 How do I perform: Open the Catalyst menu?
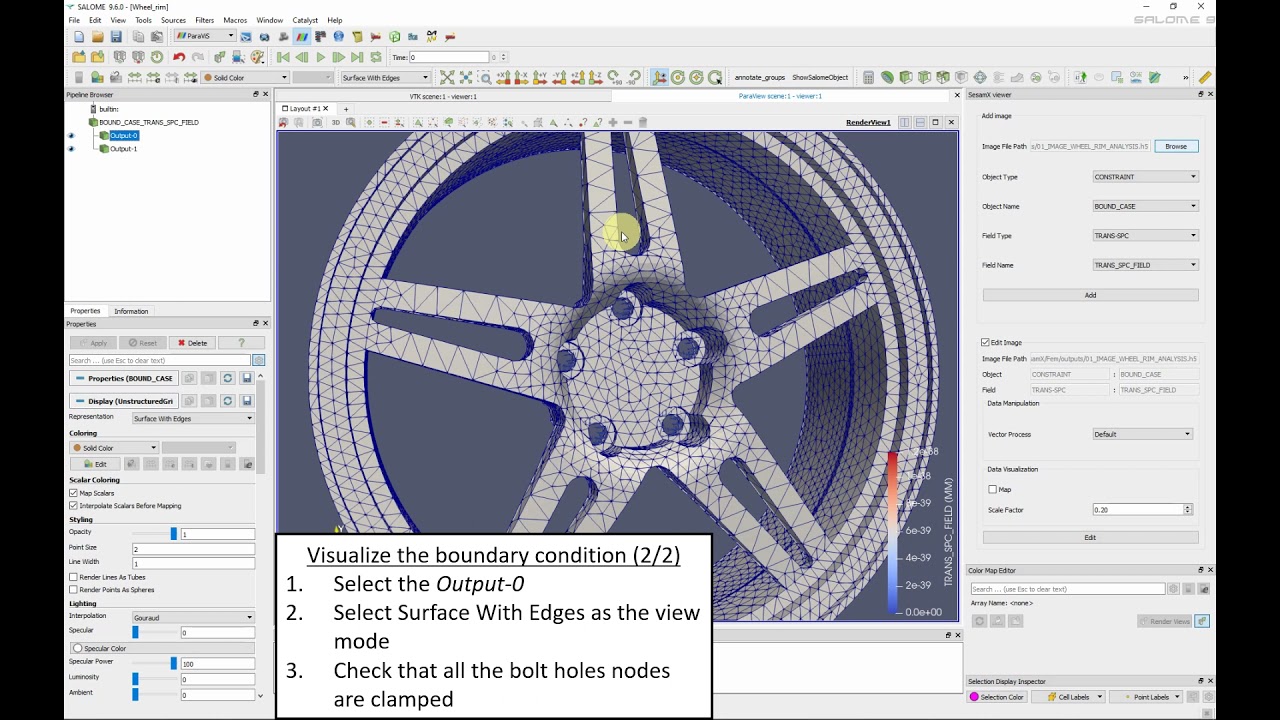point(305,20)
